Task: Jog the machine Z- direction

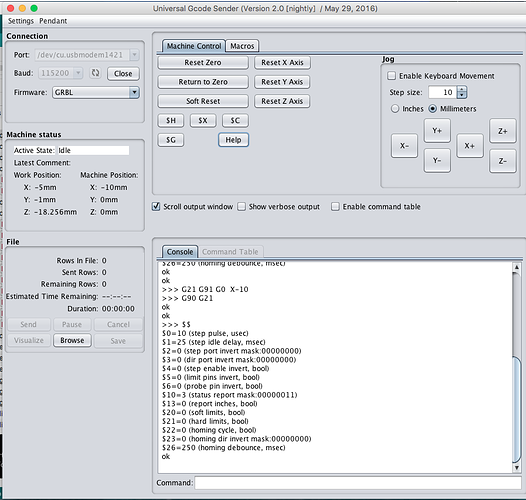Action: pos(503,161)
